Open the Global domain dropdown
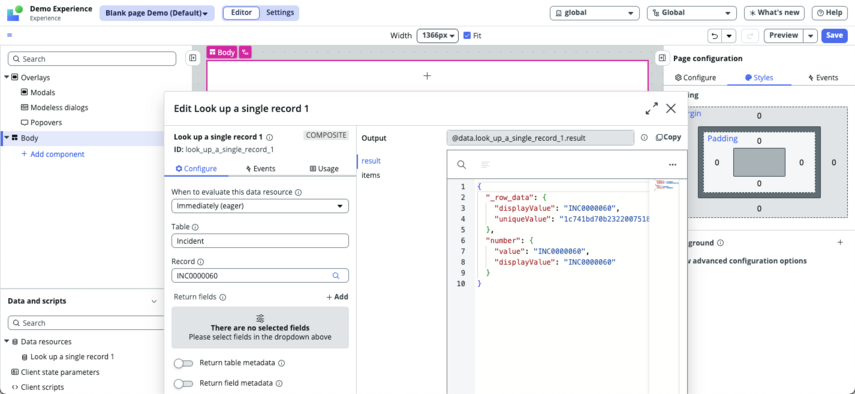Screen dimensions: 855x394 coord(691,13)
